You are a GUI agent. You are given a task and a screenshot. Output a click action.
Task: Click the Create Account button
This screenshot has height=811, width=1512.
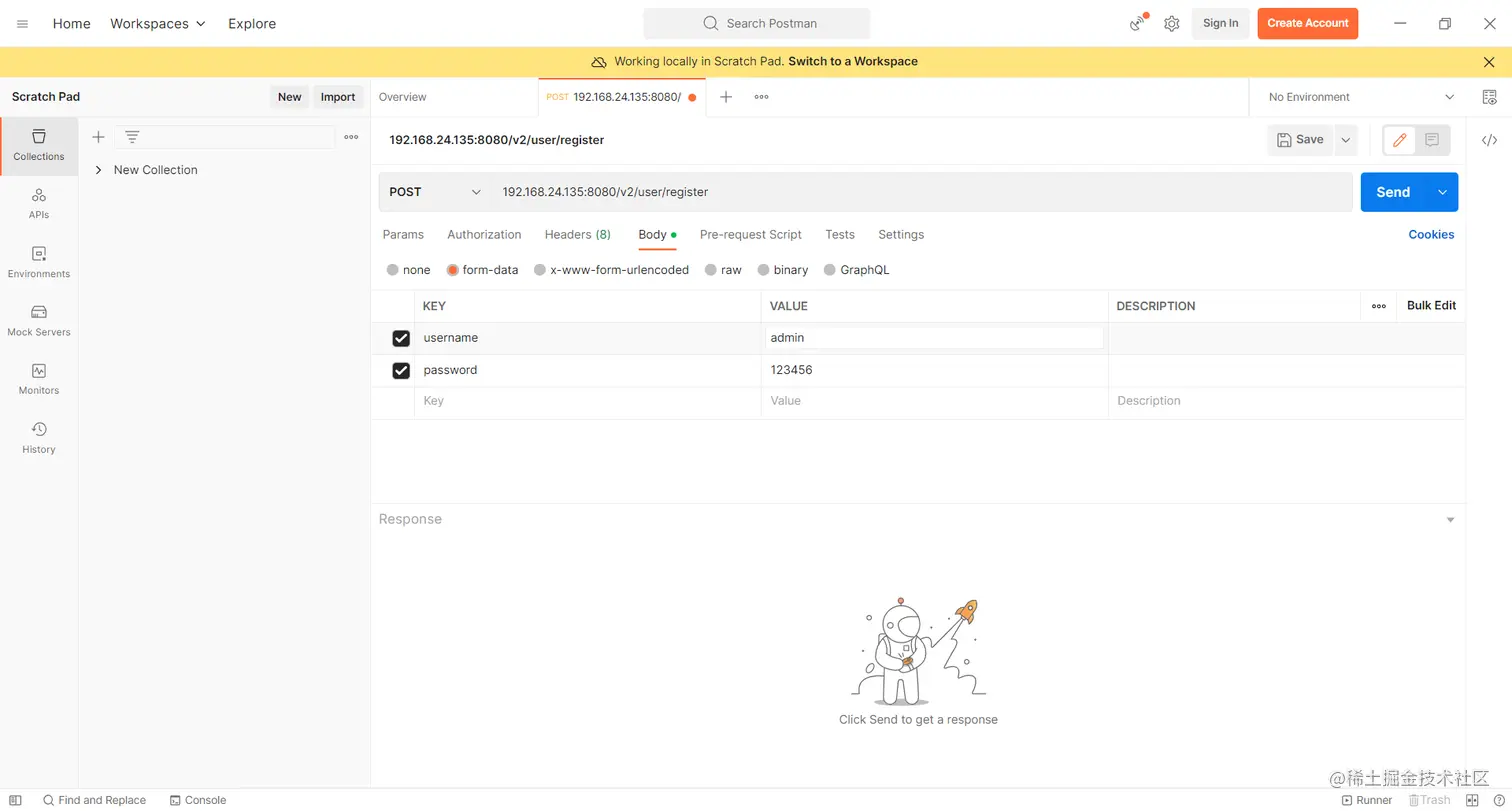pyautogui.click(x=1308, y=23)
